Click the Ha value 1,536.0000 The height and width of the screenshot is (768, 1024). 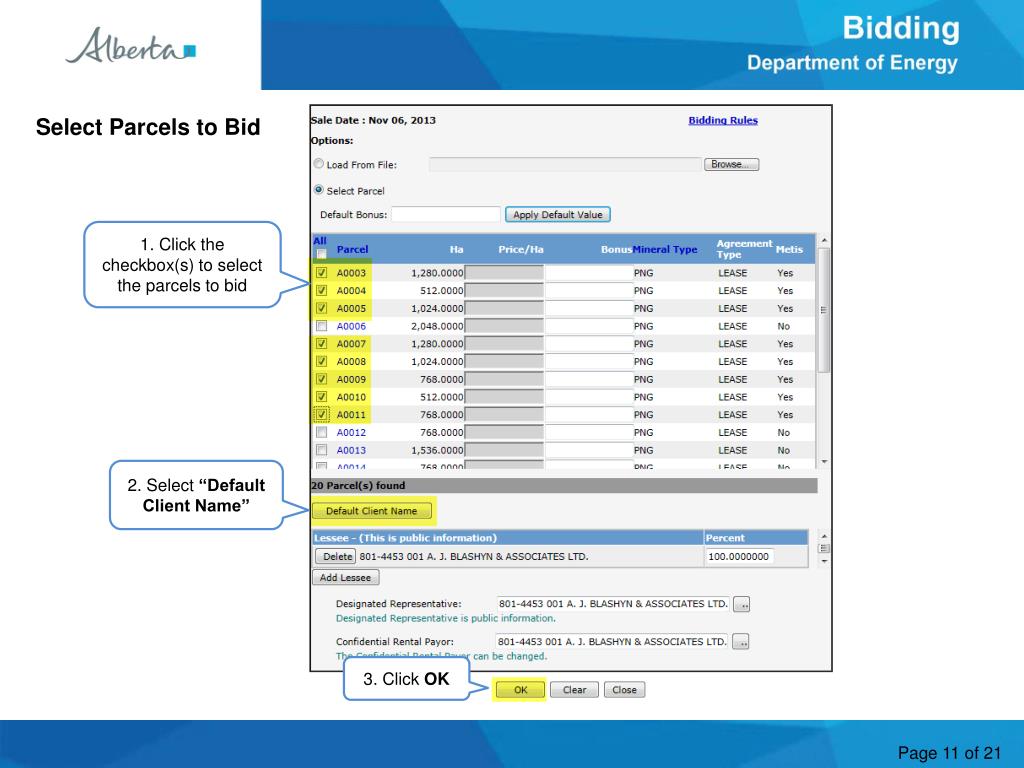[x=437, y=450]
